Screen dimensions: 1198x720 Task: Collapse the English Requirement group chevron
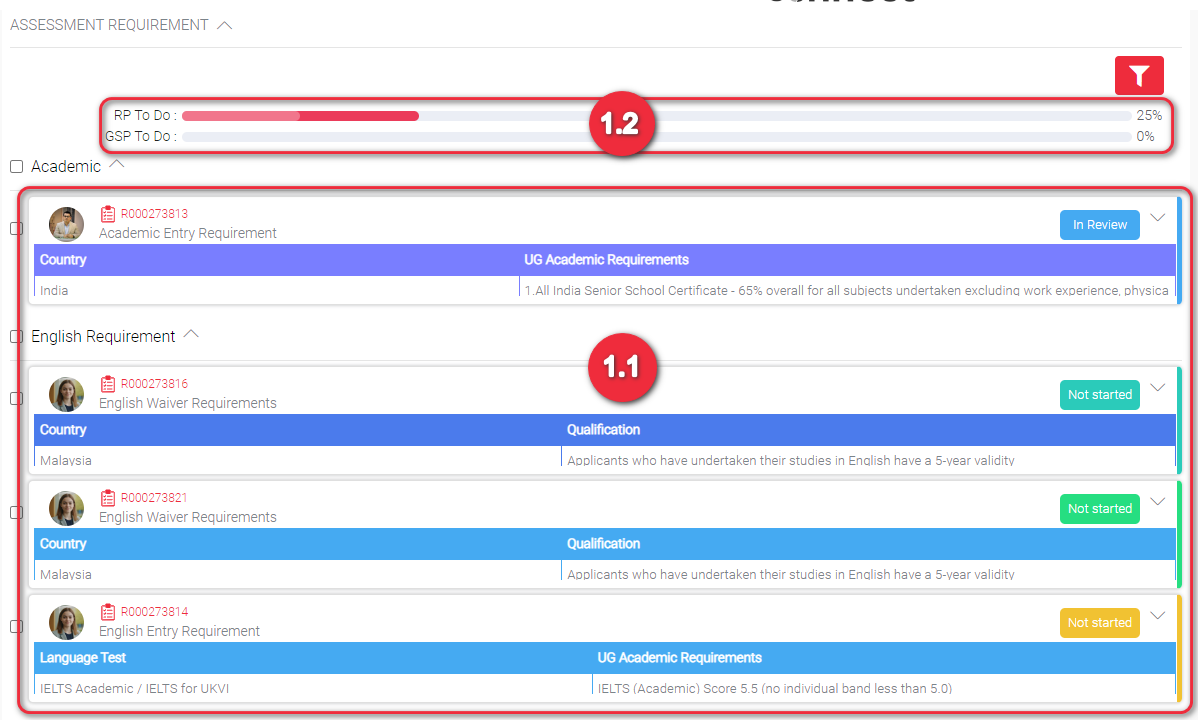191,335
